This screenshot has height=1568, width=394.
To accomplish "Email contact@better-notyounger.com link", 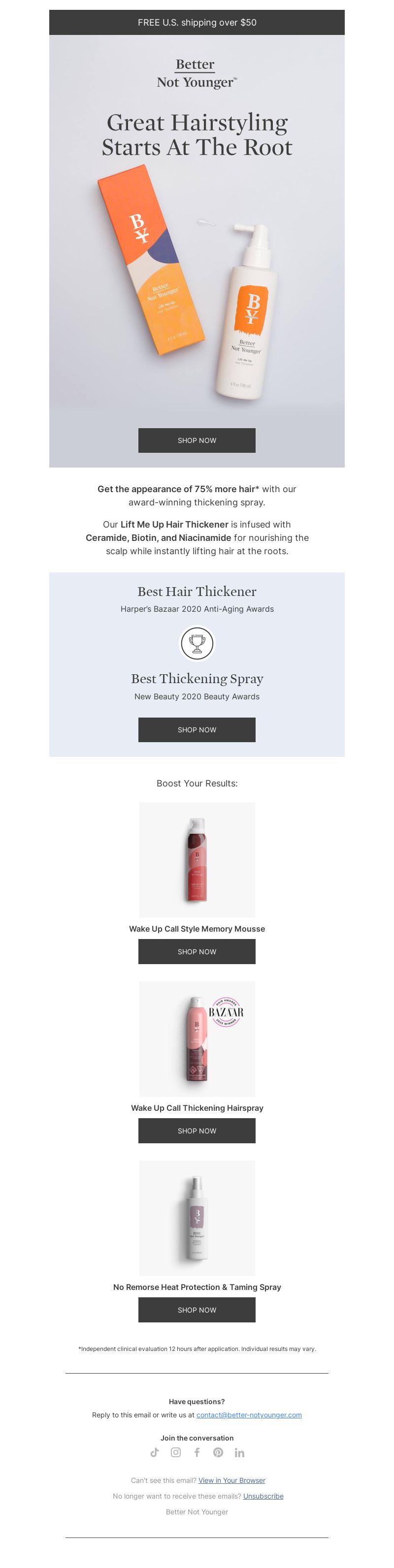I will click(249, 1414).
